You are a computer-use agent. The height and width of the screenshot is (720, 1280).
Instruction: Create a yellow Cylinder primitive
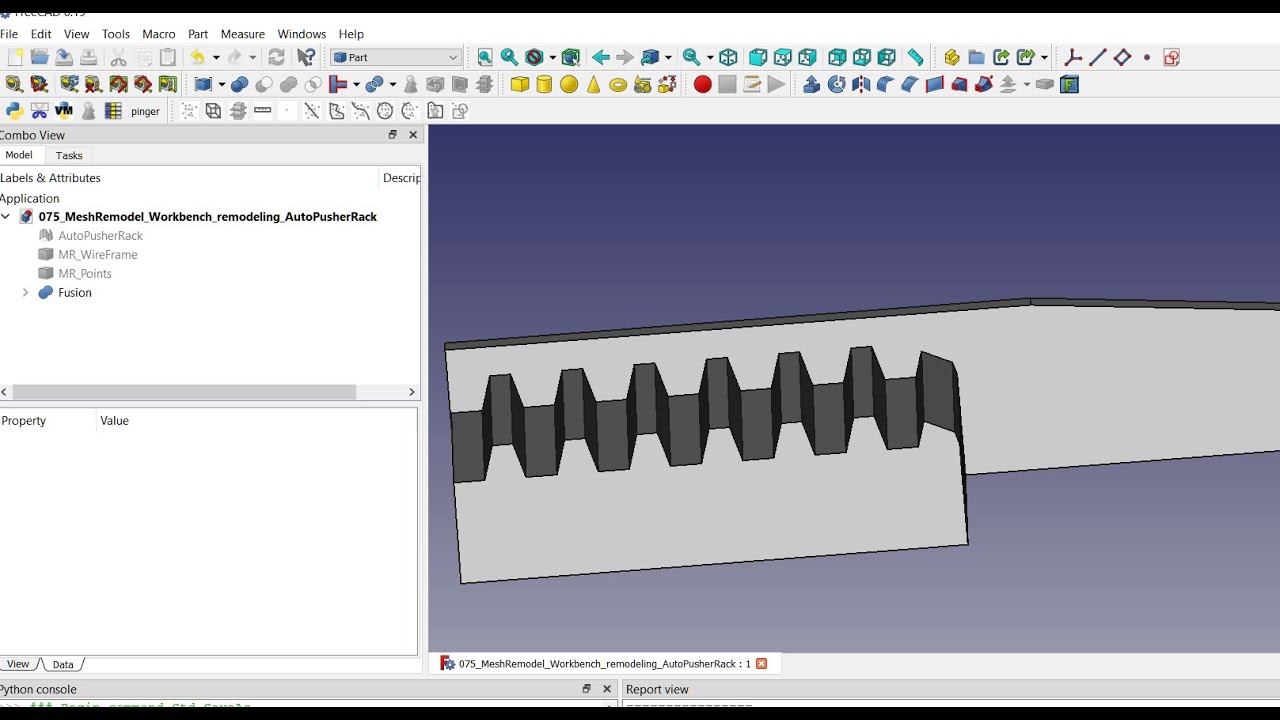(x=544, y=85)
